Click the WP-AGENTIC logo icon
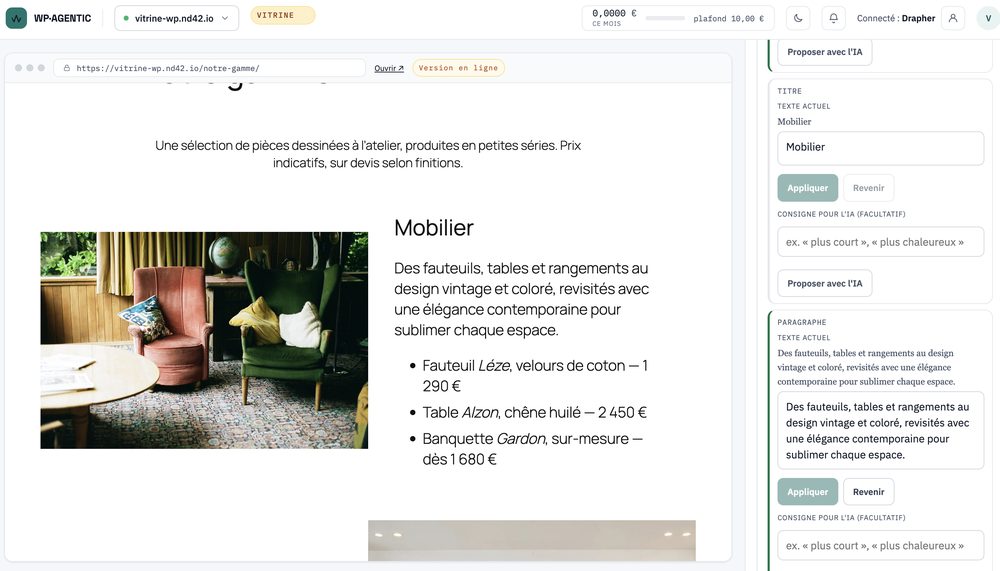1000x571 pixels. click(x=17, y=18)
